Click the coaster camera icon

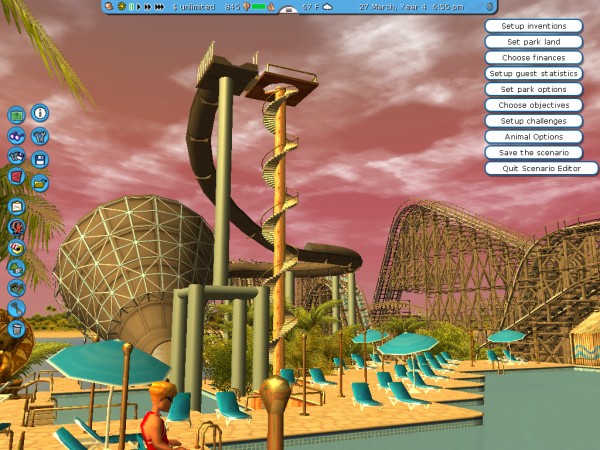click(16, 156)
